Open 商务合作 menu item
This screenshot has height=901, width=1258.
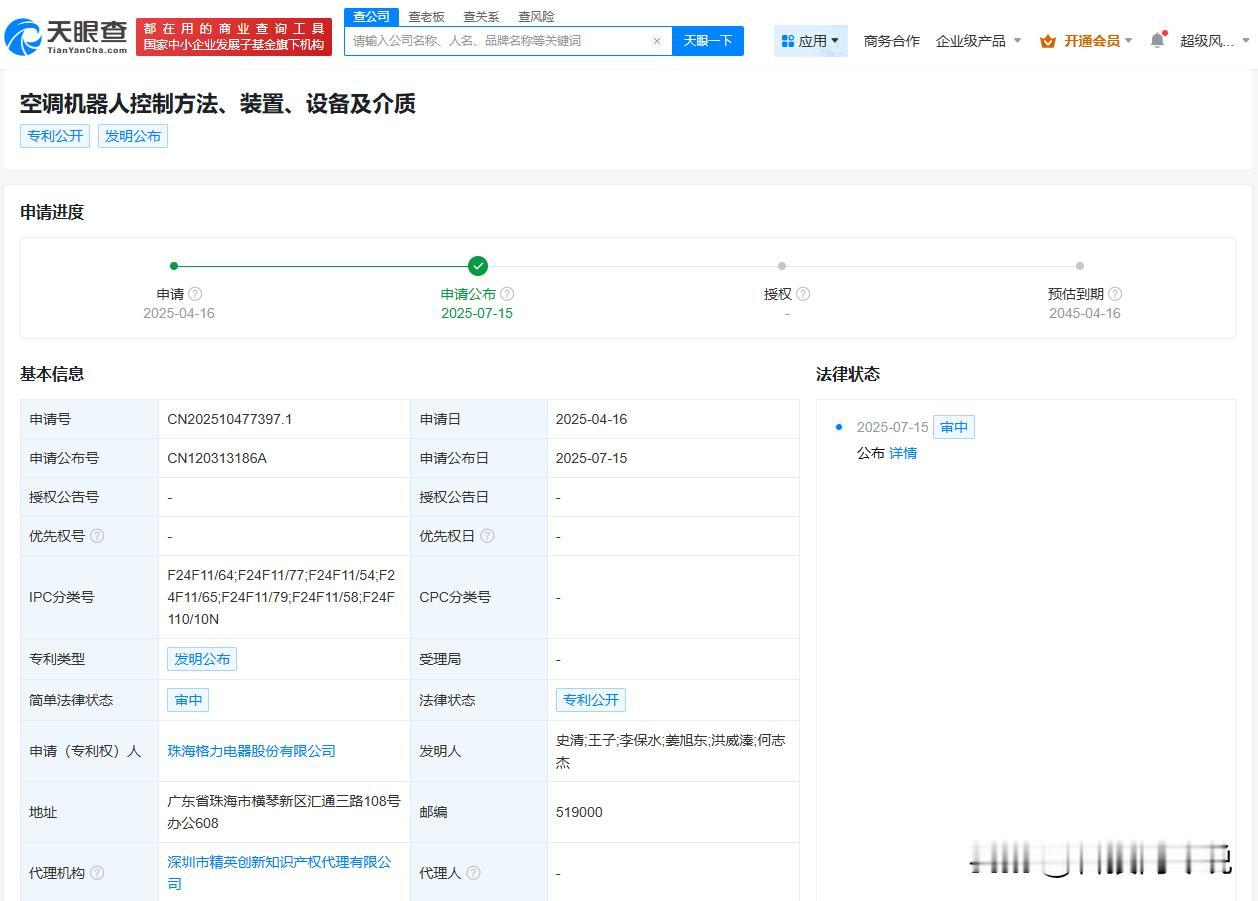[891, 41]
